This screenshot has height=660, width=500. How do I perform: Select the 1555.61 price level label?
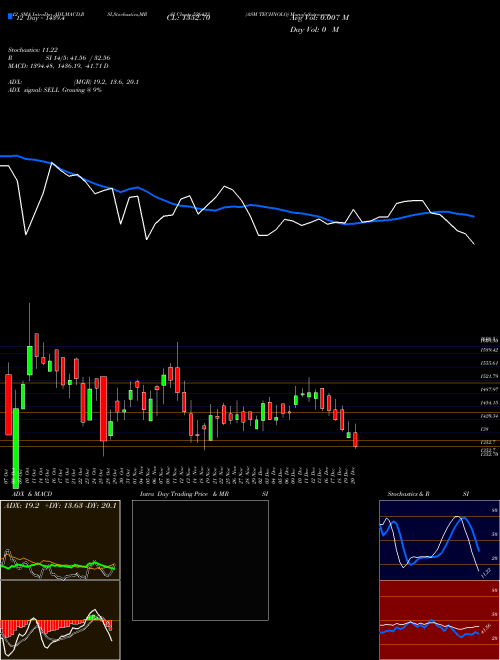point(489,362)
